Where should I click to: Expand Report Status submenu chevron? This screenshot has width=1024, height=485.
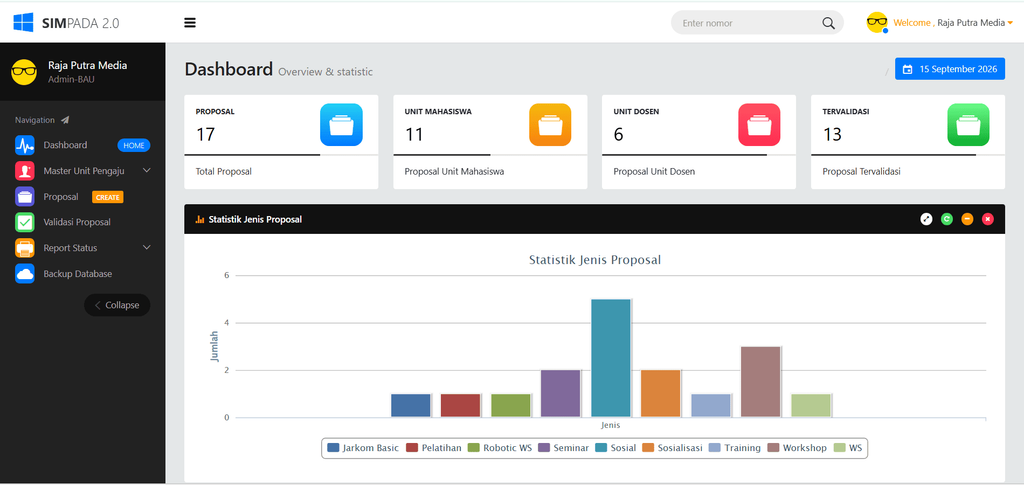tap(147, 247)
